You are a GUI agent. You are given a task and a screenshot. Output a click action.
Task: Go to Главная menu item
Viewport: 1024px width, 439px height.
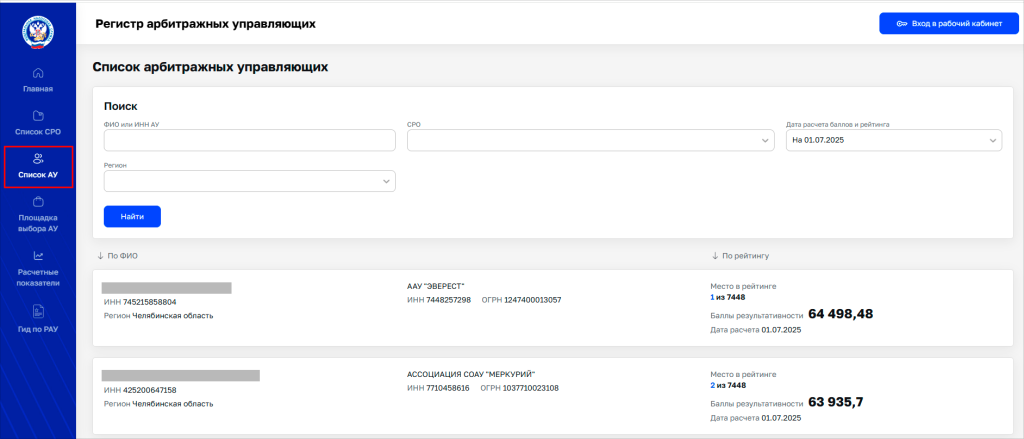click(38, 89)
